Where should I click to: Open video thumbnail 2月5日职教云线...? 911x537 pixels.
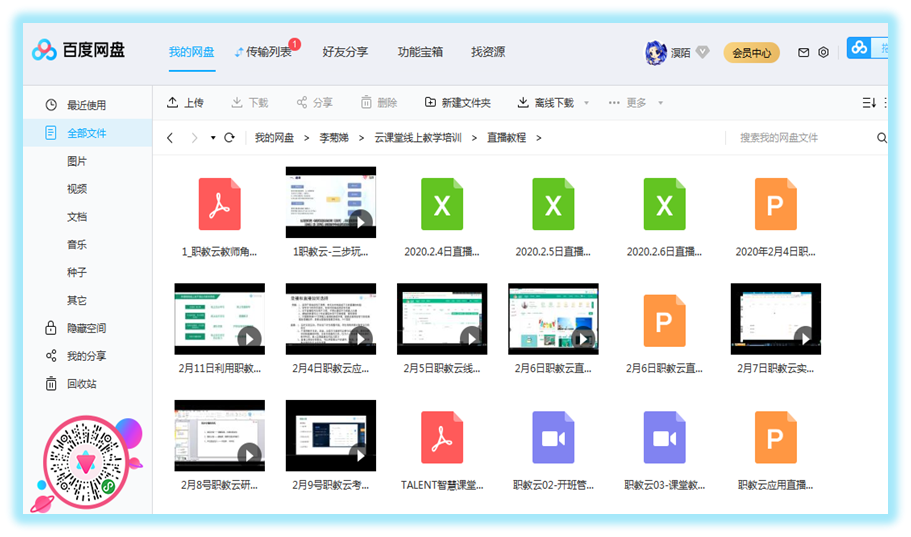point(442,319)
